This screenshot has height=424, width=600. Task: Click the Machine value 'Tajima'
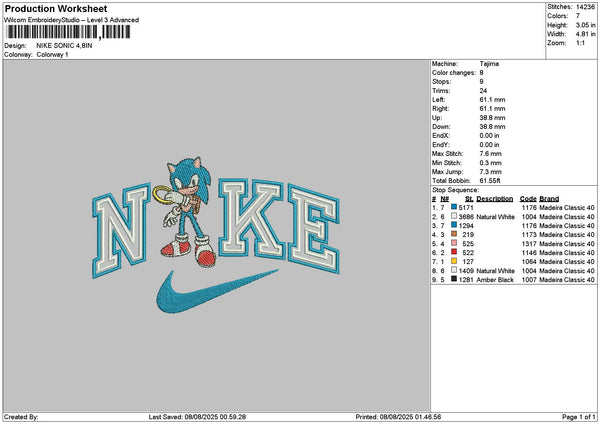[x=489, y=64]
